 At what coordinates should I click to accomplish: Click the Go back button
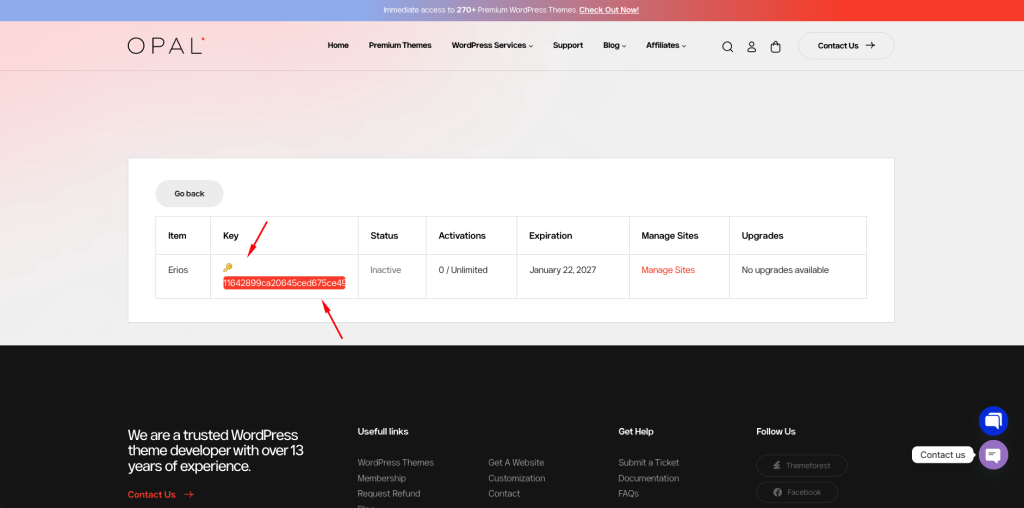click(189, 193)
